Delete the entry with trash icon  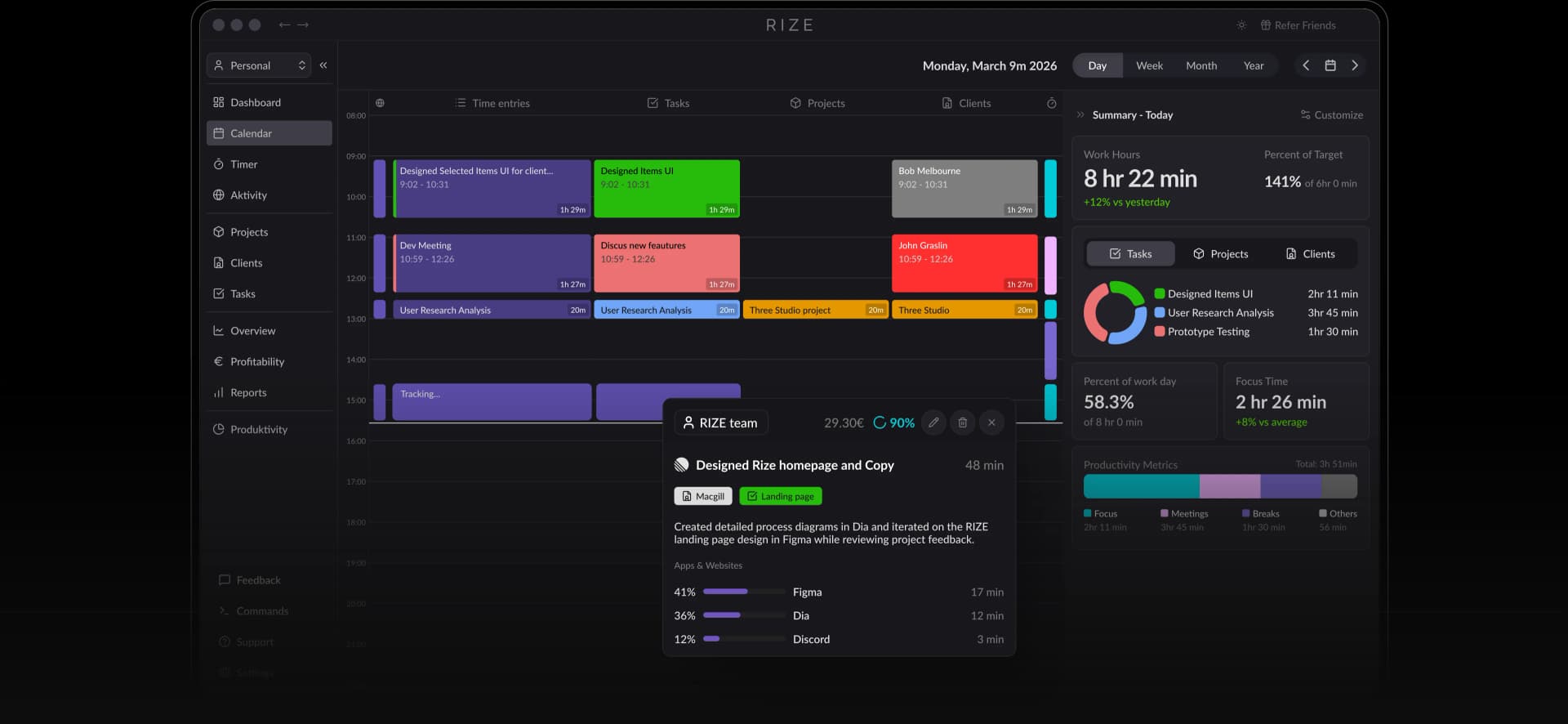tap(963, 422)
